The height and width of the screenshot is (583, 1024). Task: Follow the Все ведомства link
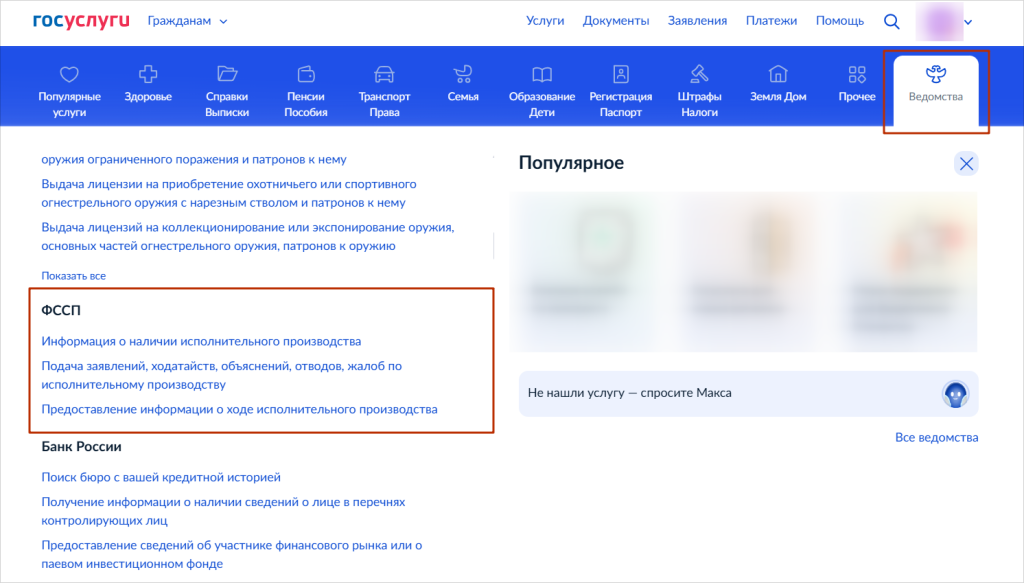coord(936,437)
